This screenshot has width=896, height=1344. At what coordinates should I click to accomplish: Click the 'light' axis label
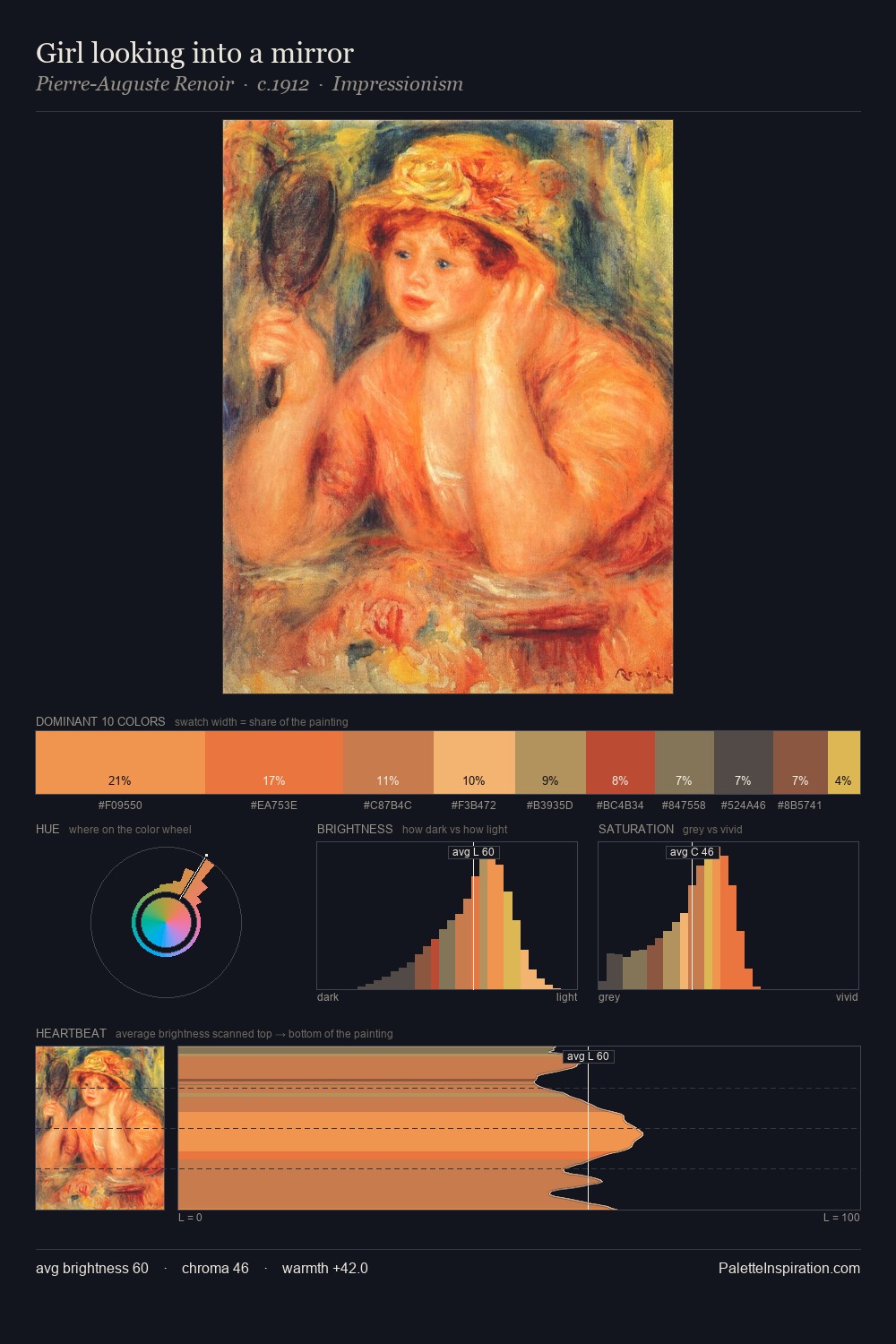pyautogui.click(x=566, y=997)
